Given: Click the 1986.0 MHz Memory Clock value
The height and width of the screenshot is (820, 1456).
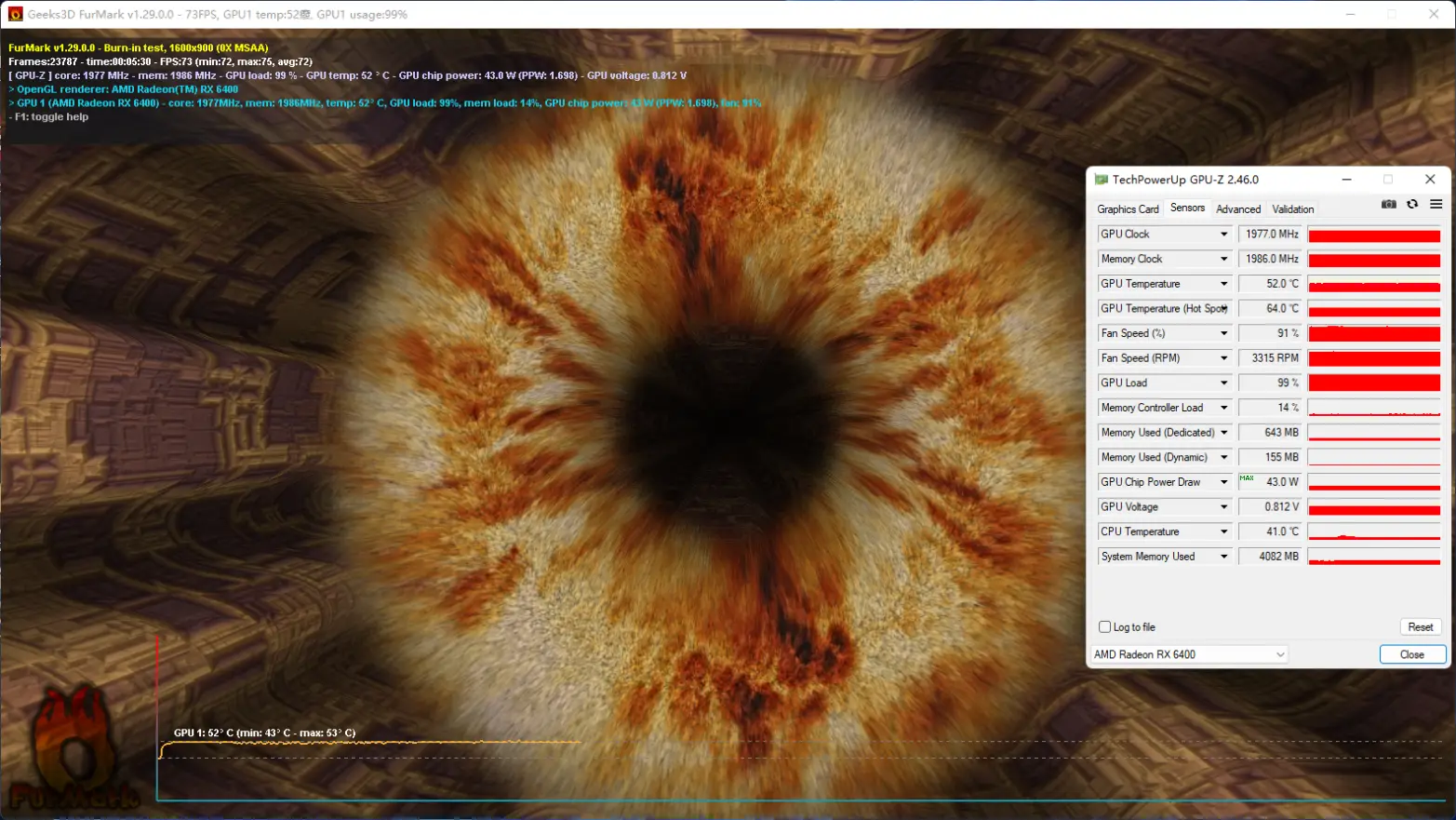Looking at the screenshot, I should pyautogui.click(x=1270, y=259).
